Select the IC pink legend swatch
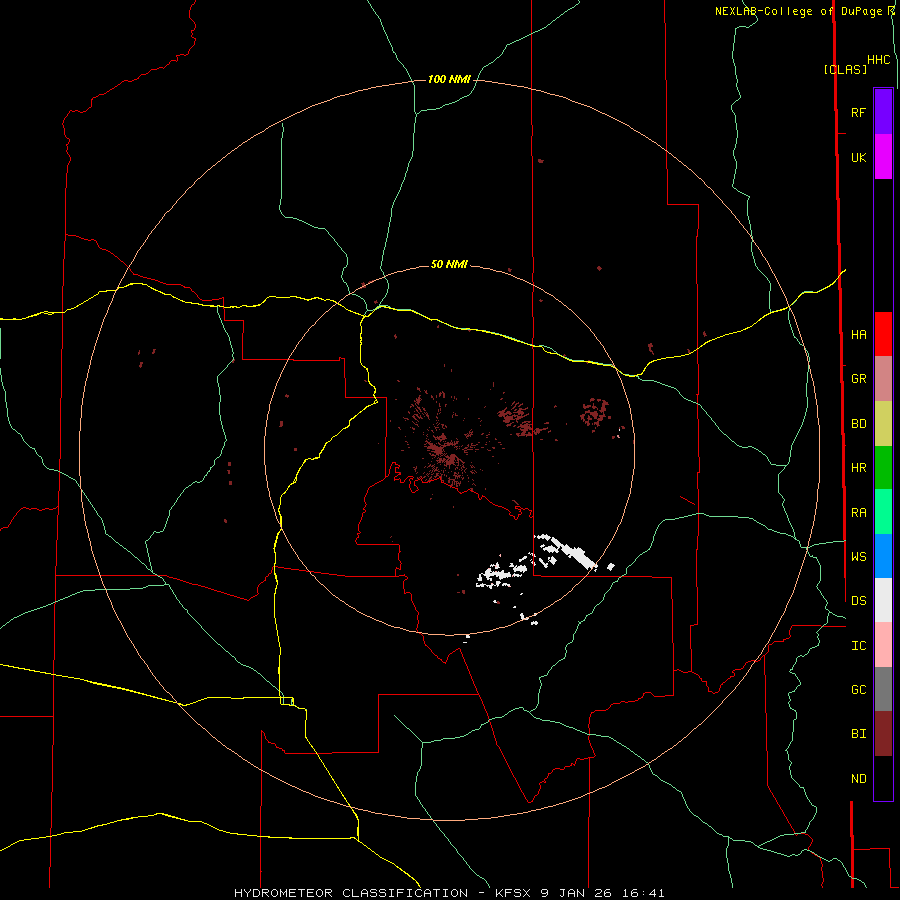The width and height of the screenshot is (900, 900). (883, 645)
